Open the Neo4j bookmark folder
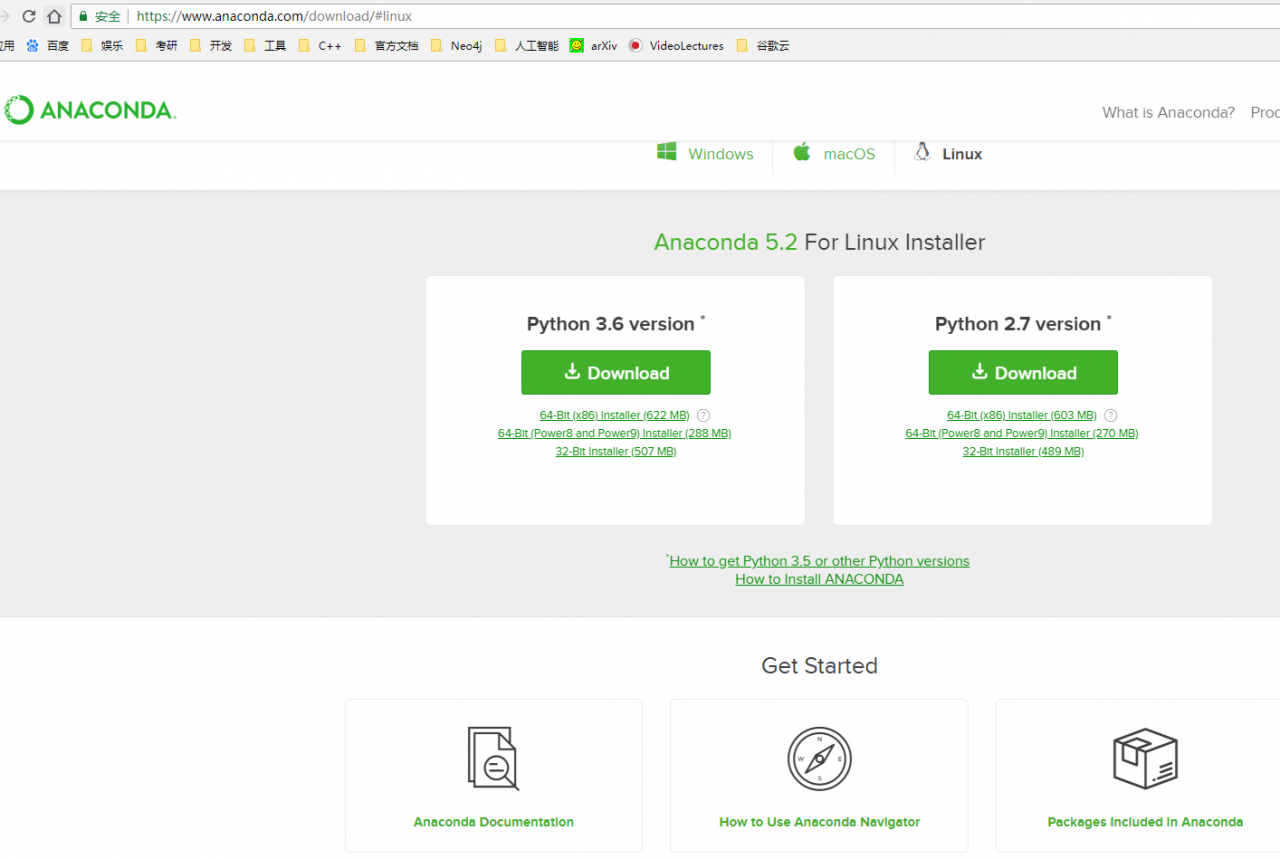Screen dimensions: 1280x859 coord(456,45)
